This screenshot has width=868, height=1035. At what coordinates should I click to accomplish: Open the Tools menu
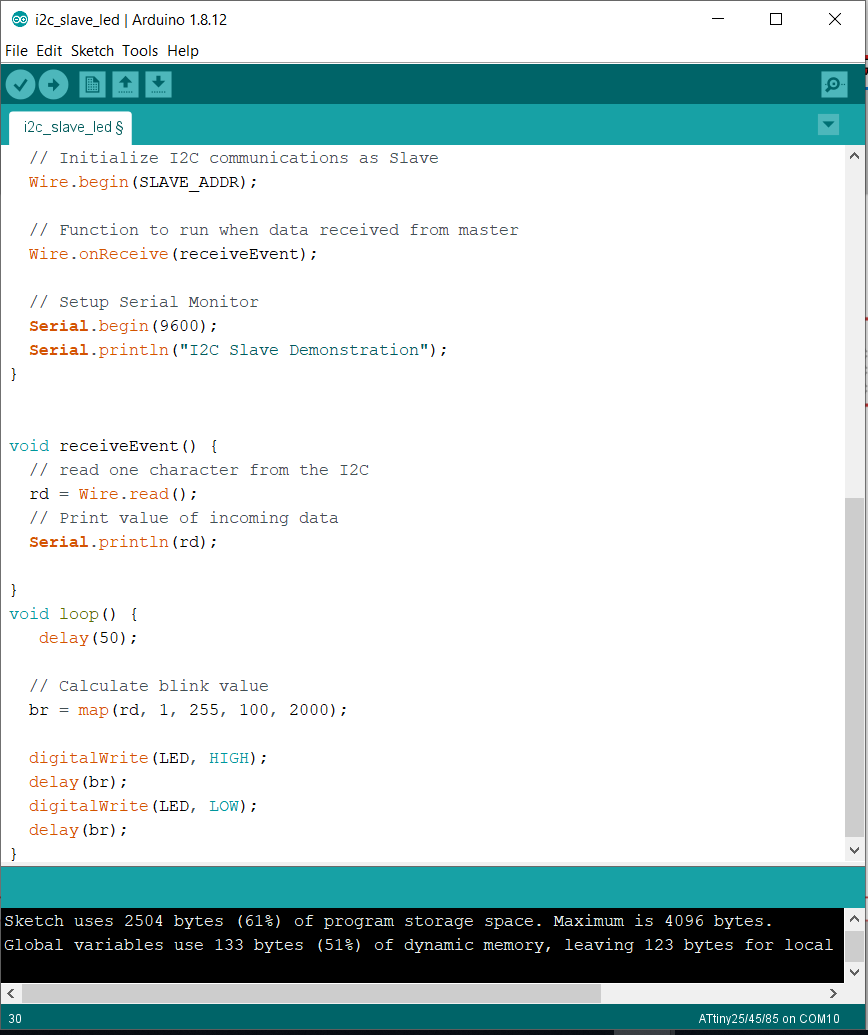tap(140, 51)
